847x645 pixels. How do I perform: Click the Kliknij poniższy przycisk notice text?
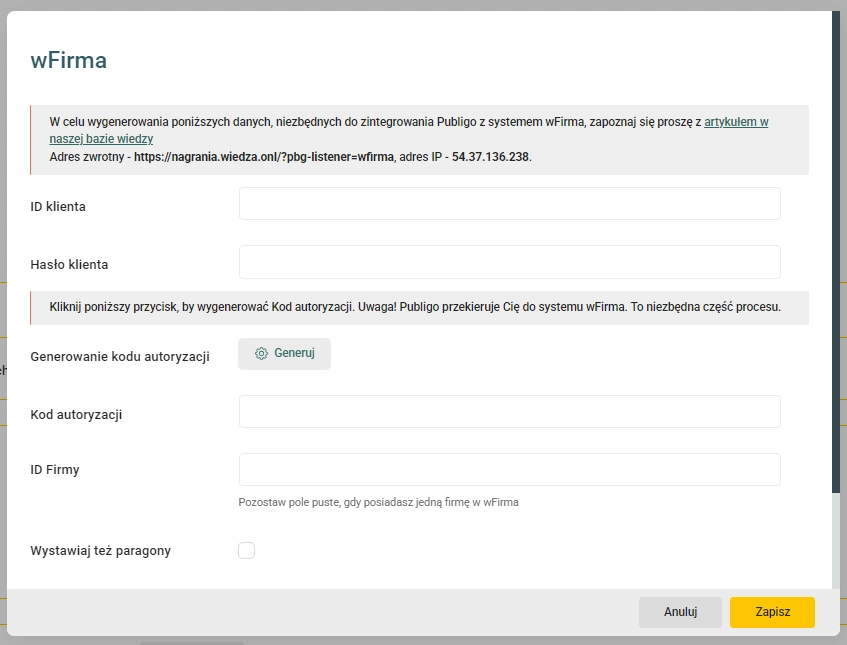pyautogui.click(x=415, y=307)
